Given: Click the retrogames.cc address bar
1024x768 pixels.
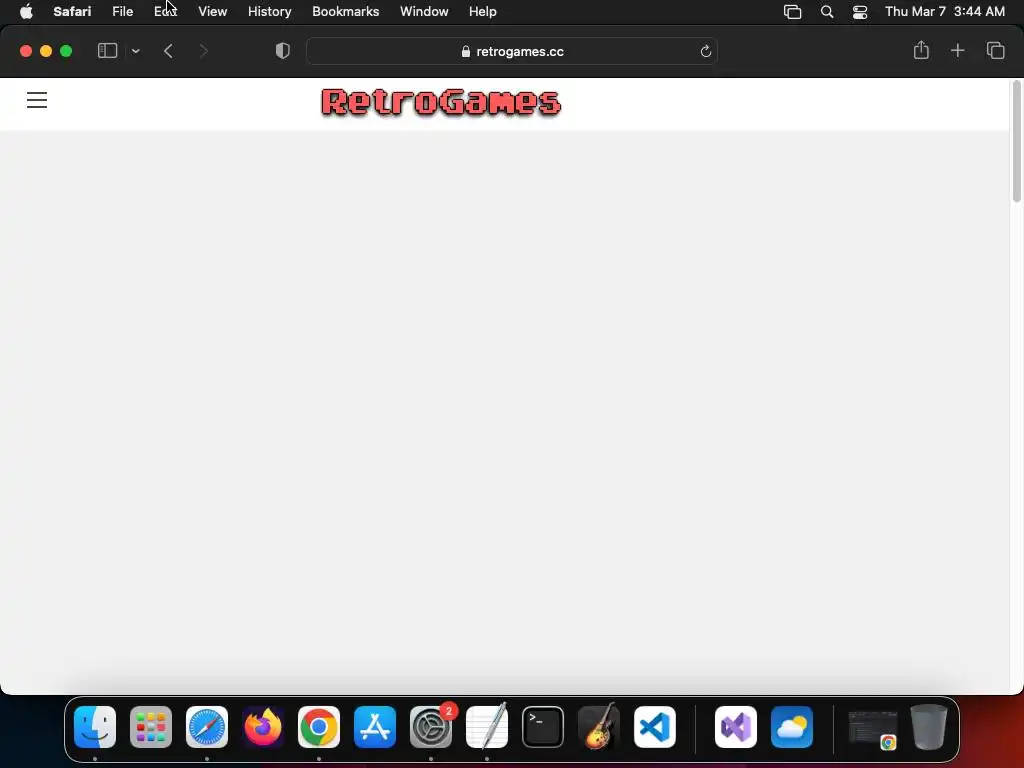Looking at the screenshot, I should pyautogui.click(x=512, y=51).
